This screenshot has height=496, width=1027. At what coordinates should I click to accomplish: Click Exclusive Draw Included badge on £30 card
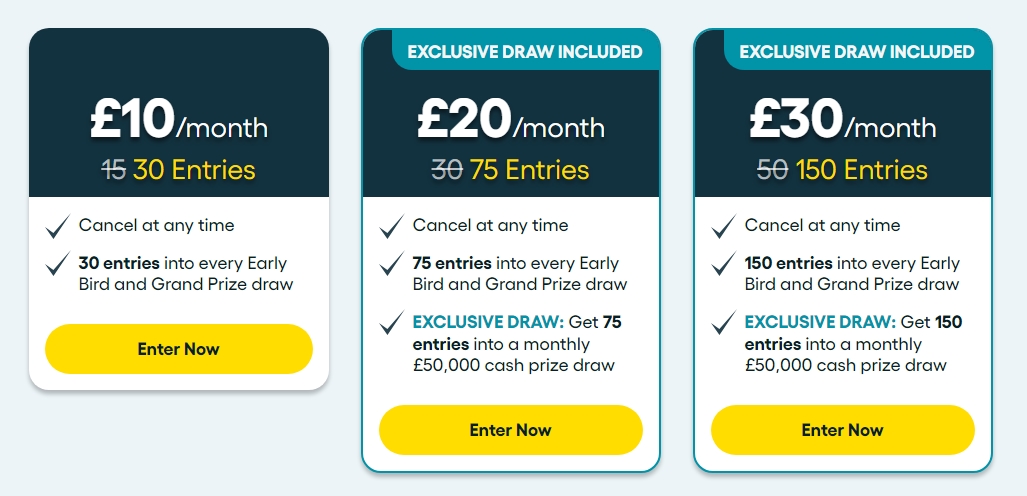[x=857, y=52]
